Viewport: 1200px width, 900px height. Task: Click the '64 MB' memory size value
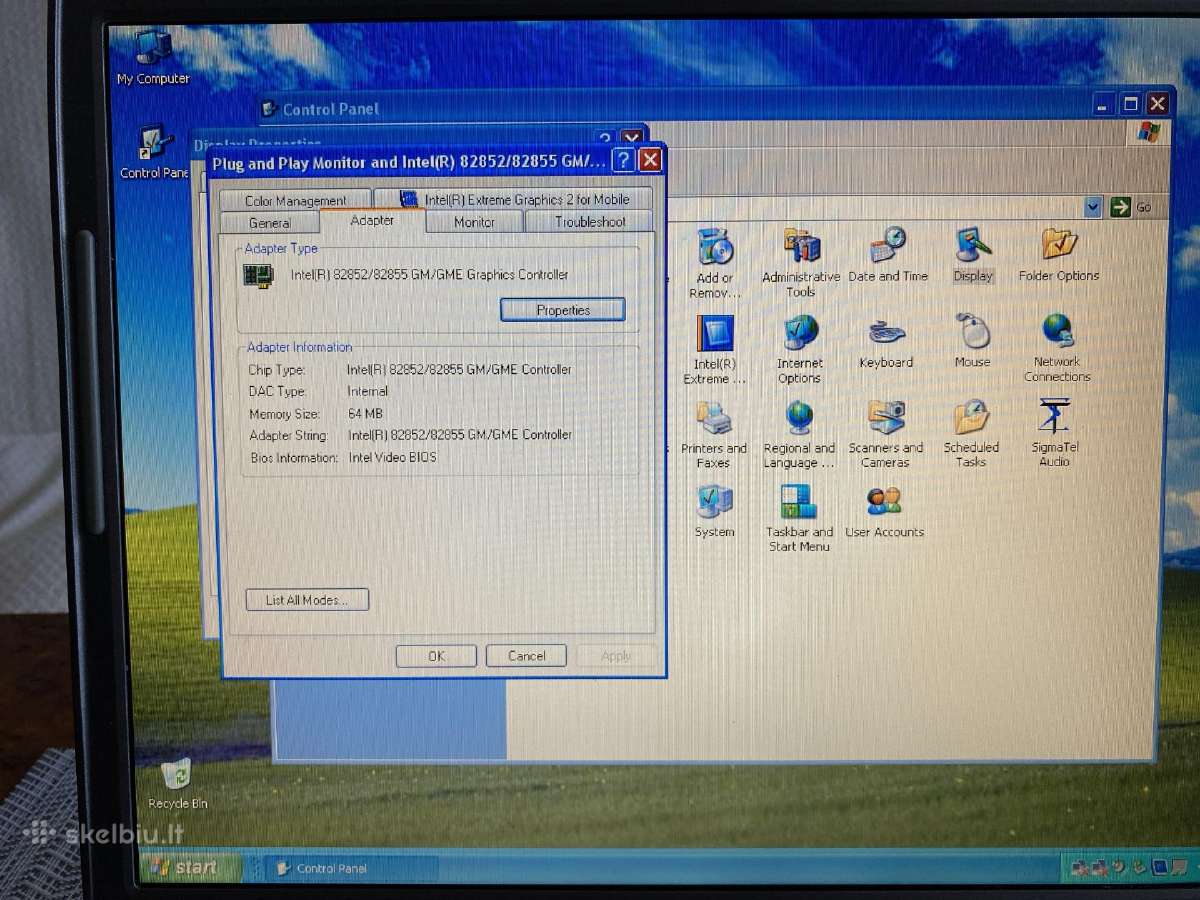click(365, 413)
